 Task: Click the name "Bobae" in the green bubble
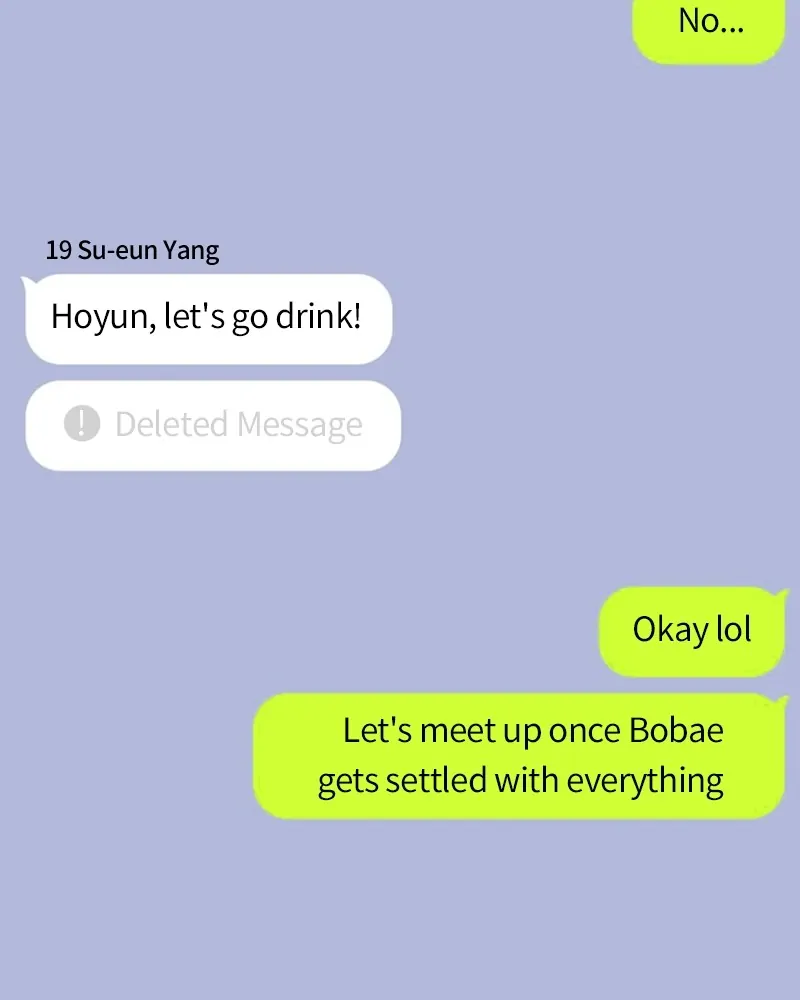pos(676,730)
